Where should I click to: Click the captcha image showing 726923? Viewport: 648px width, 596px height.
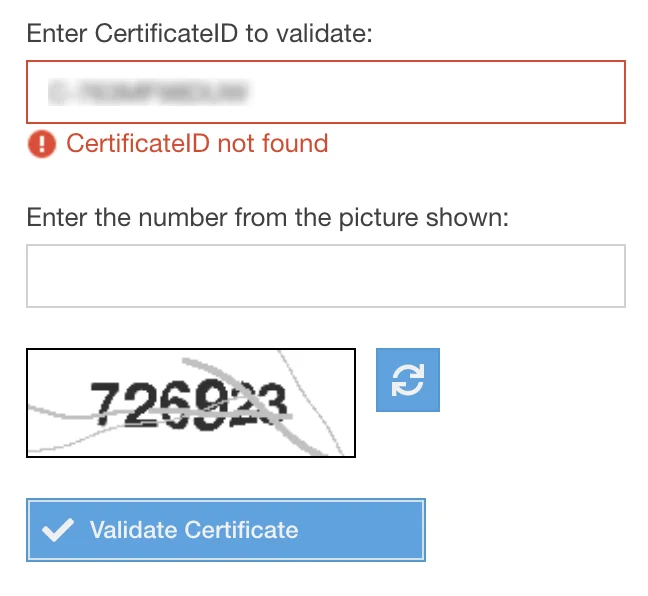pos(190,402)
